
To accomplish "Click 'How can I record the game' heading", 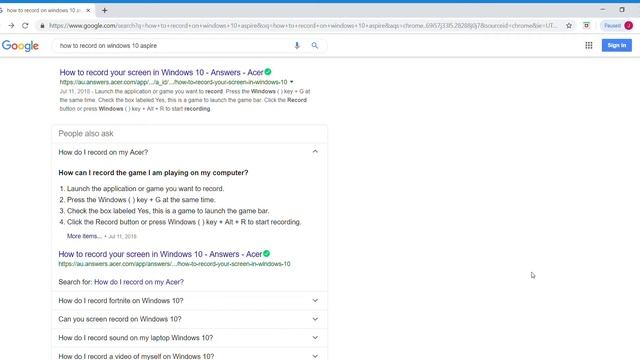I will [153, 173].
